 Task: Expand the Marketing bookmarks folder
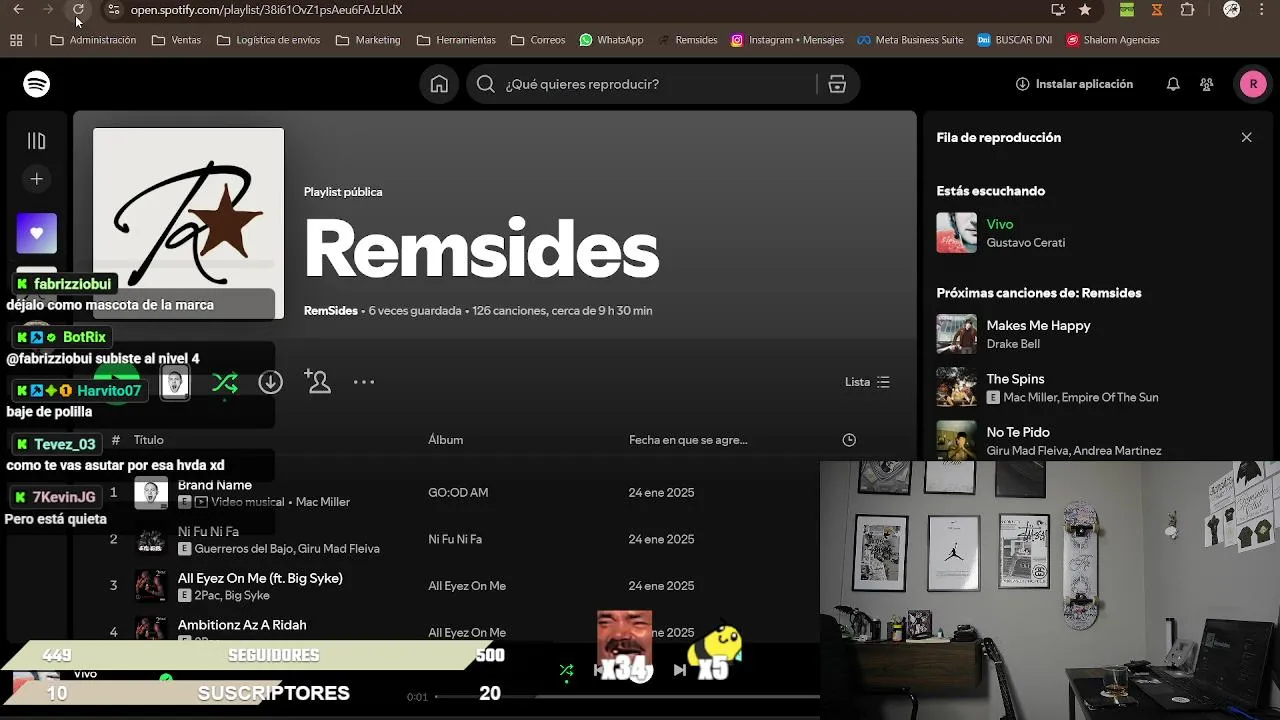pyautogui.click(x=368, y=40)
